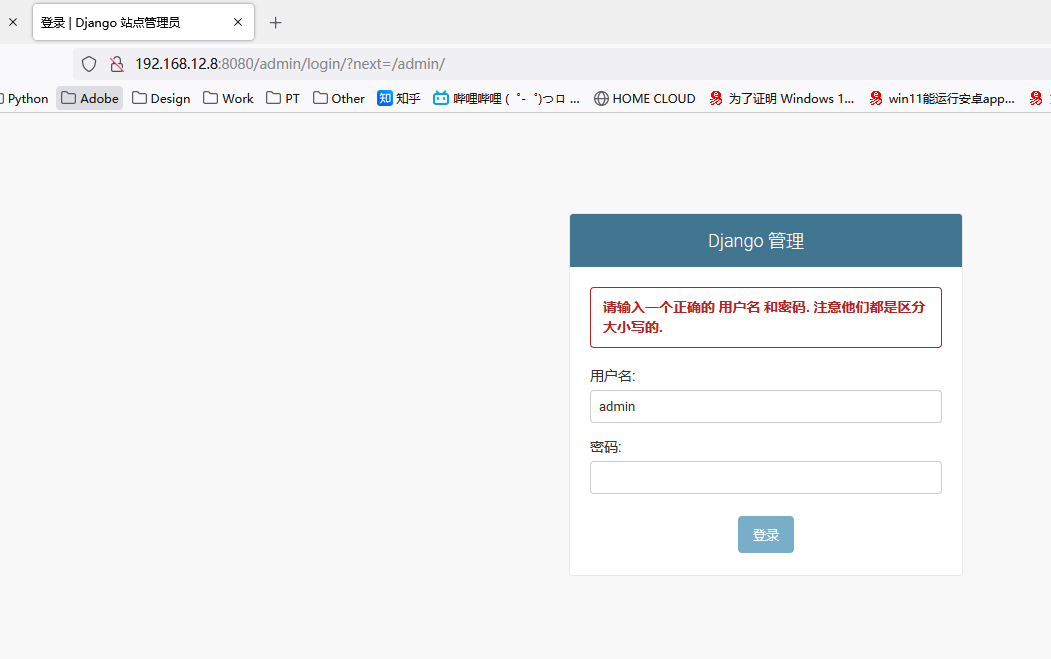The width and height of the screenshot is (1051, 659).
Task: Close the Django login tab
Action: pos(238,22)
